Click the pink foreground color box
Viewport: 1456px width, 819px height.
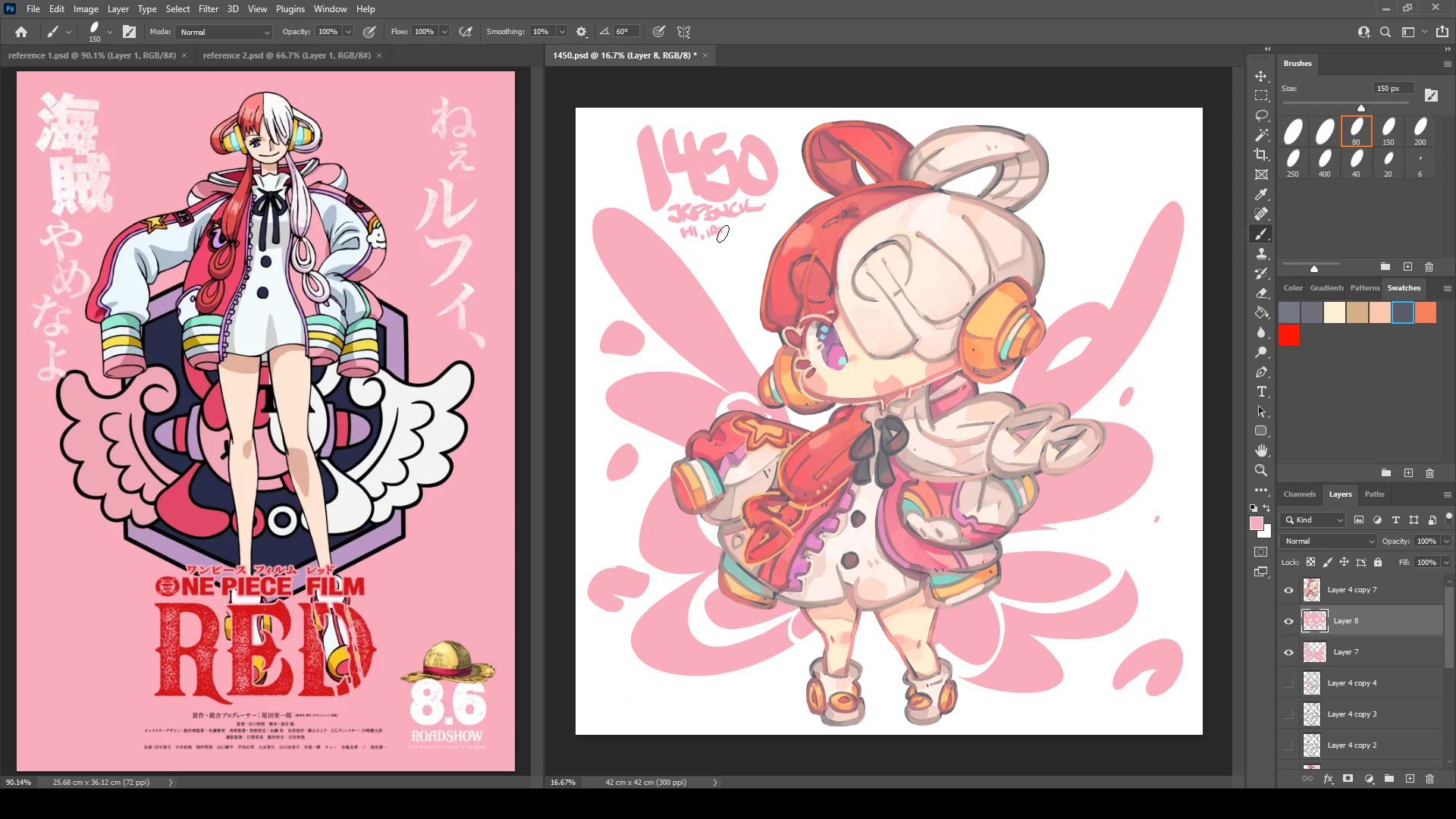tap(1256, 523)
